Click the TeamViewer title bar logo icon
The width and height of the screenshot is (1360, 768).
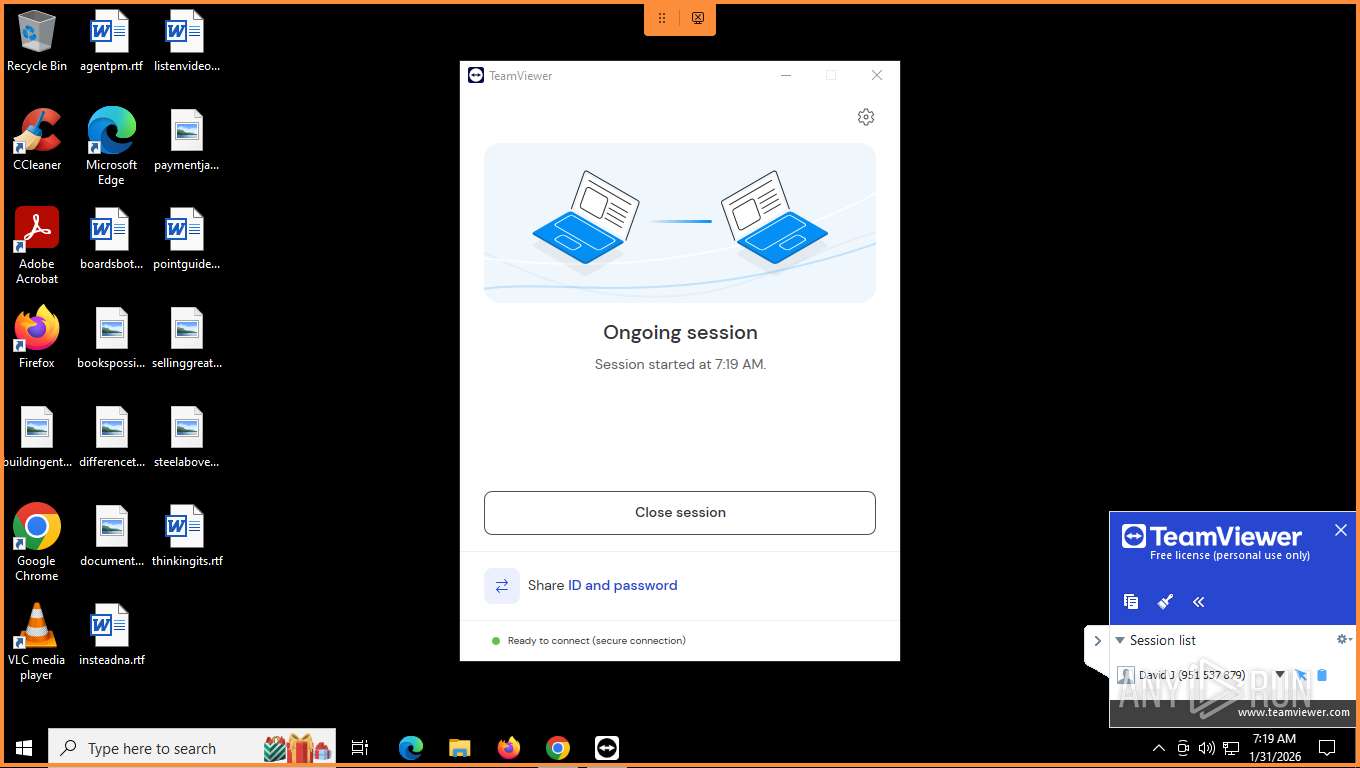[x=476, y=75]
